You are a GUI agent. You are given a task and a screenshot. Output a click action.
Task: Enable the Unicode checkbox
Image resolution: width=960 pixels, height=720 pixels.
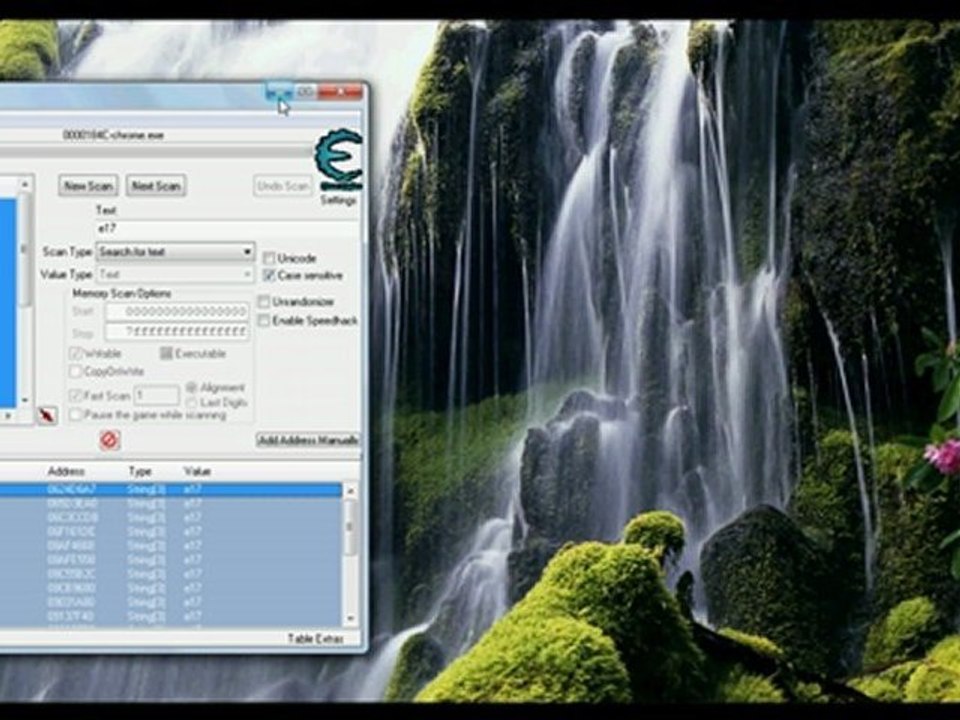click(x=269, y=258)
